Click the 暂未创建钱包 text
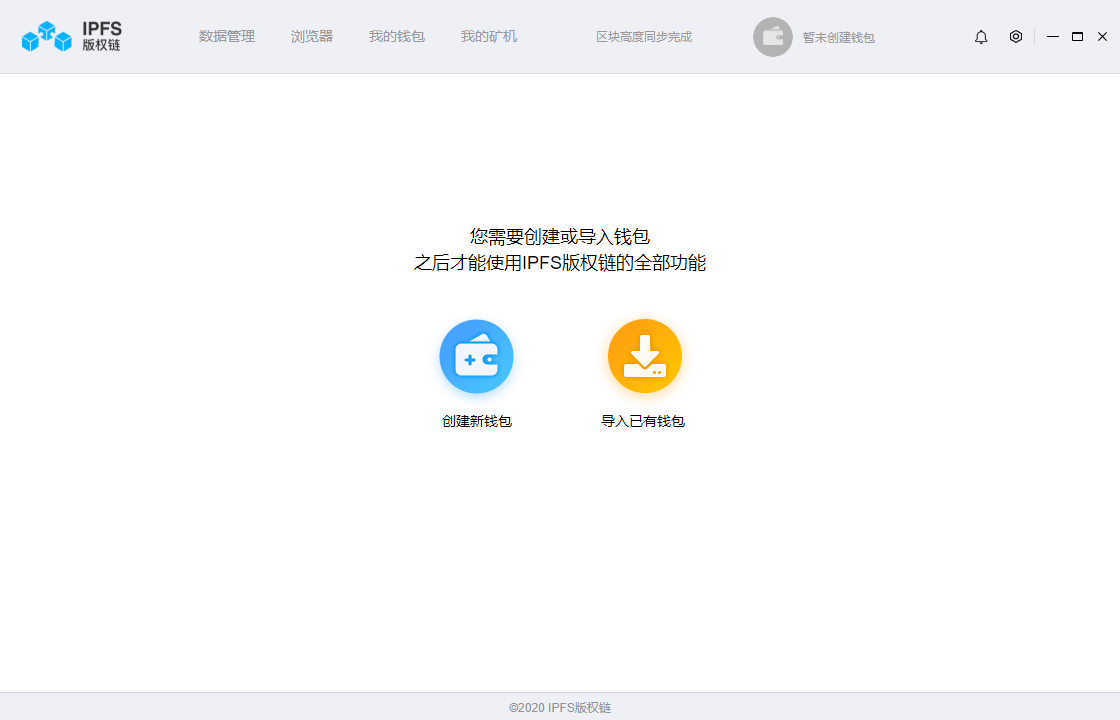 [840, 37]
